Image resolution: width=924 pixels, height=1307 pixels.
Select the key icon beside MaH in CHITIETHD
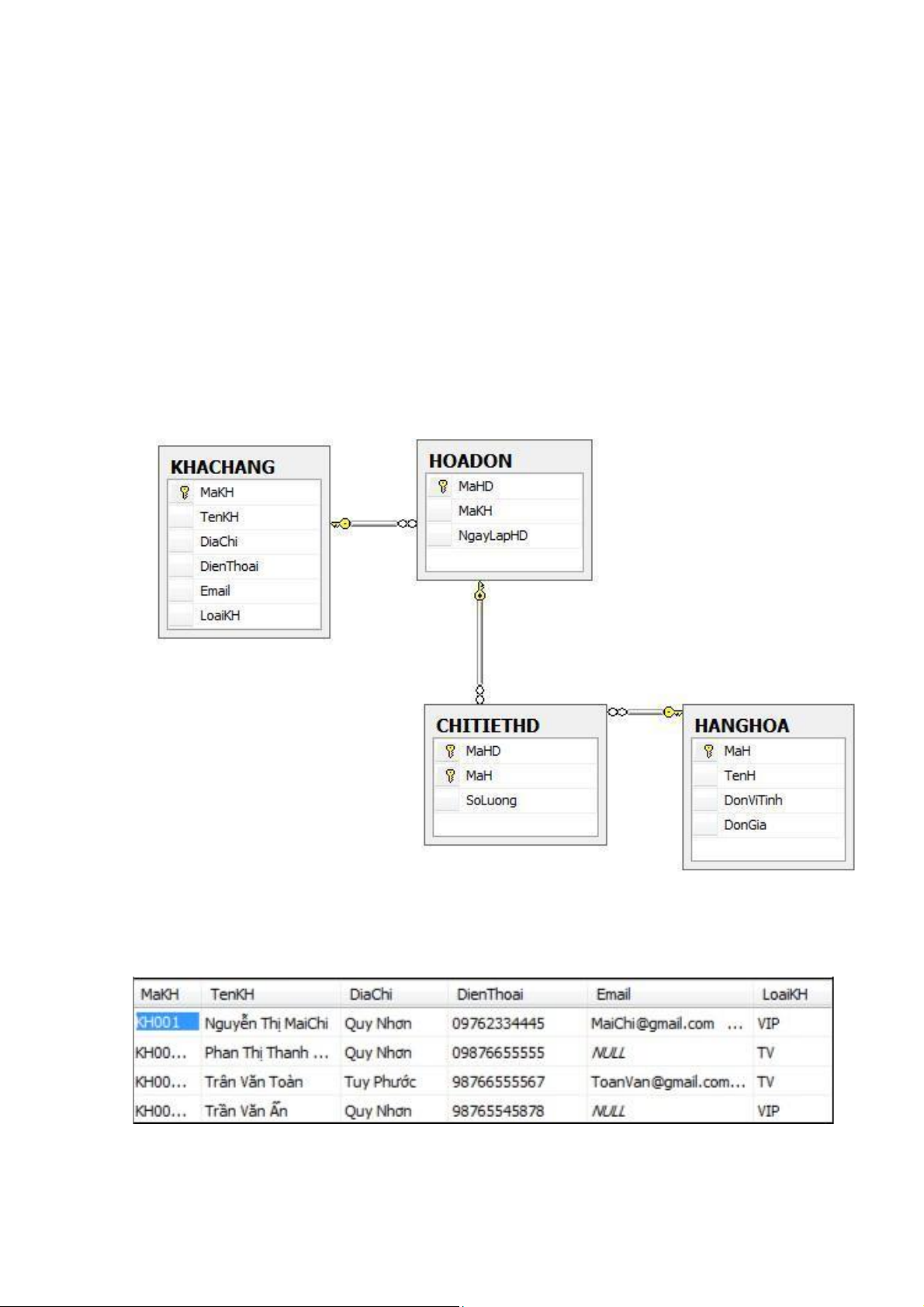(x=450, y=776)
